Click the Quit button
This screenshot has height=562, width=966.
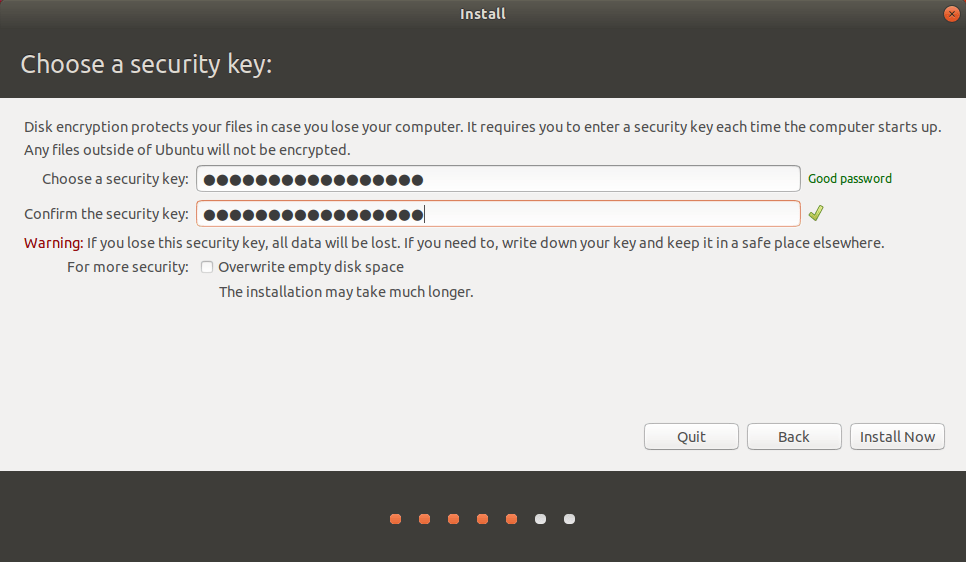691,436
